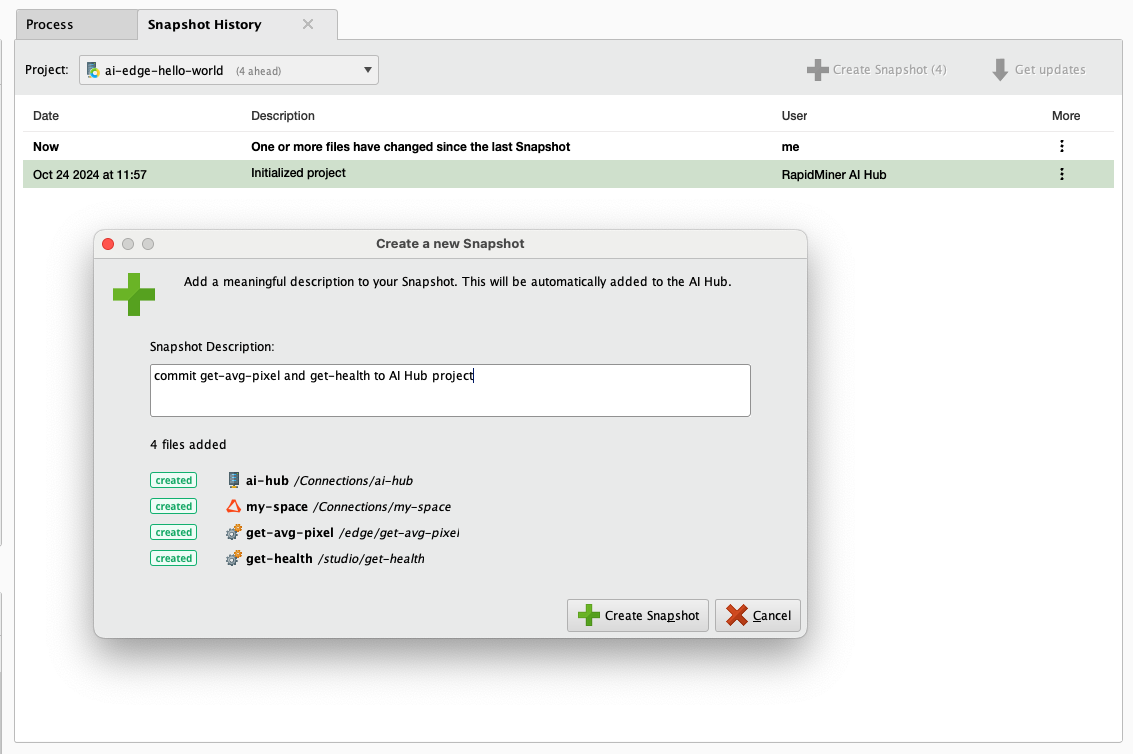Viewport: 1133px width, 754px height.
Task: Click the large green plus dialog icon
Action: point(134,294)
